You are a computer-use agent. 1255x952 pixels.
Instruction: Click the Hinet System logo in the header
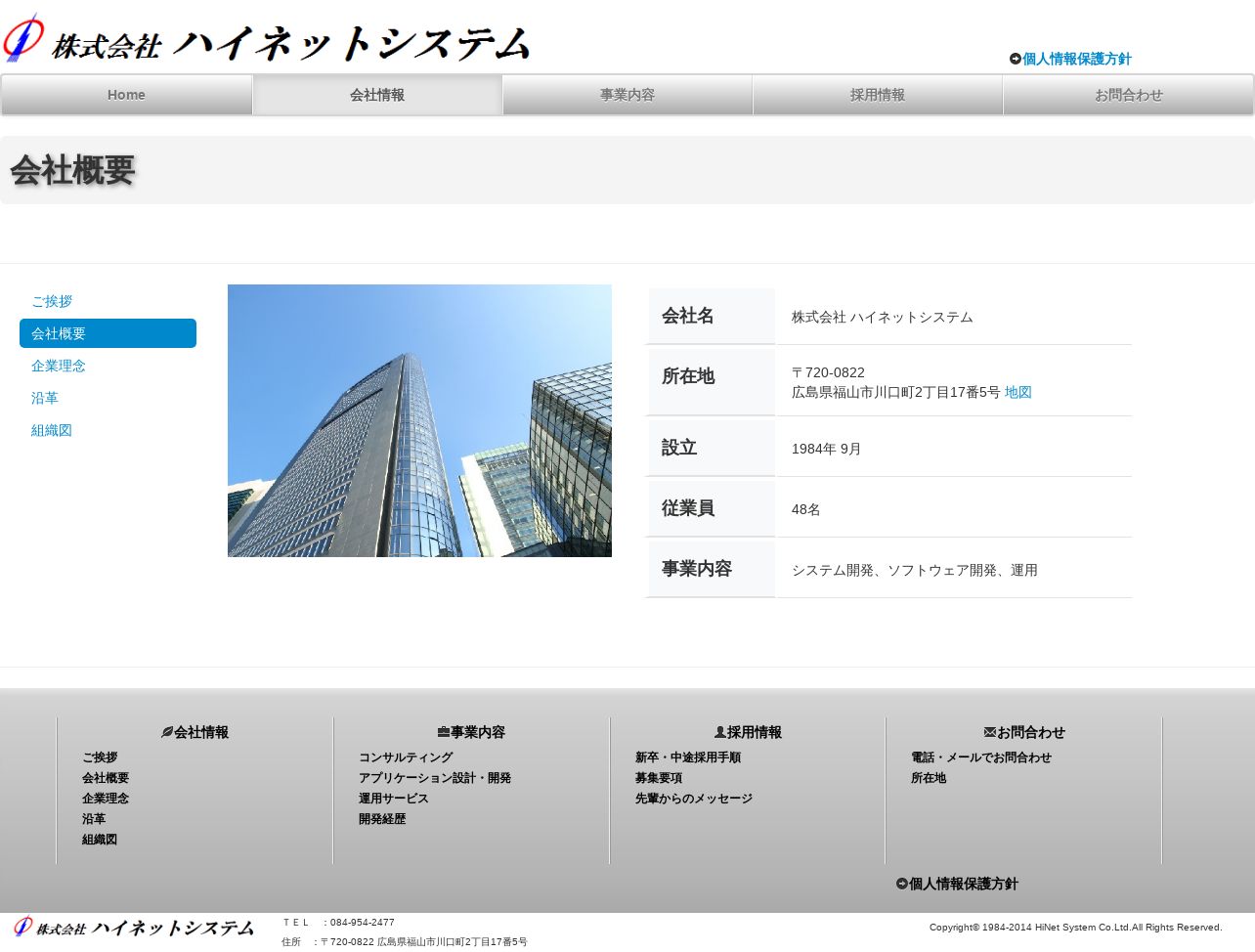pyautogui.click(x=266, y=39)
